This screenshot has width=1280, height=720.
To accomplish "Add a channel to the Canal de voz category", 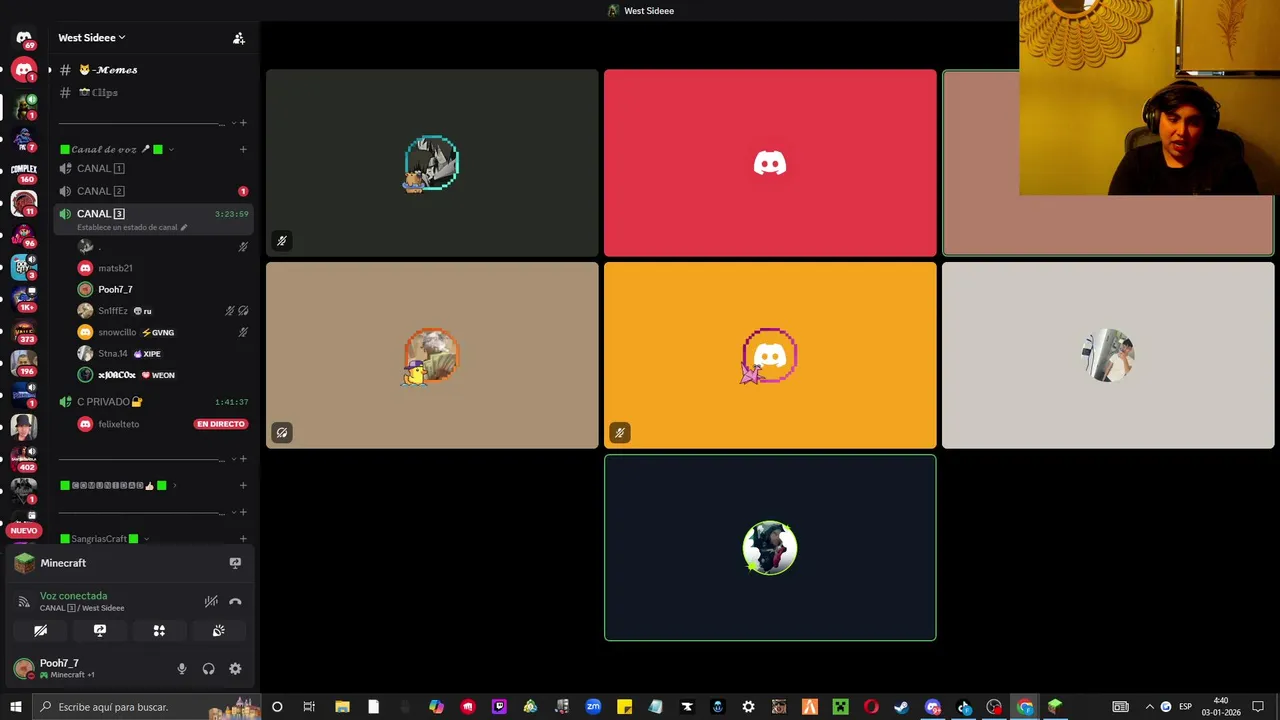I will 243,150.
